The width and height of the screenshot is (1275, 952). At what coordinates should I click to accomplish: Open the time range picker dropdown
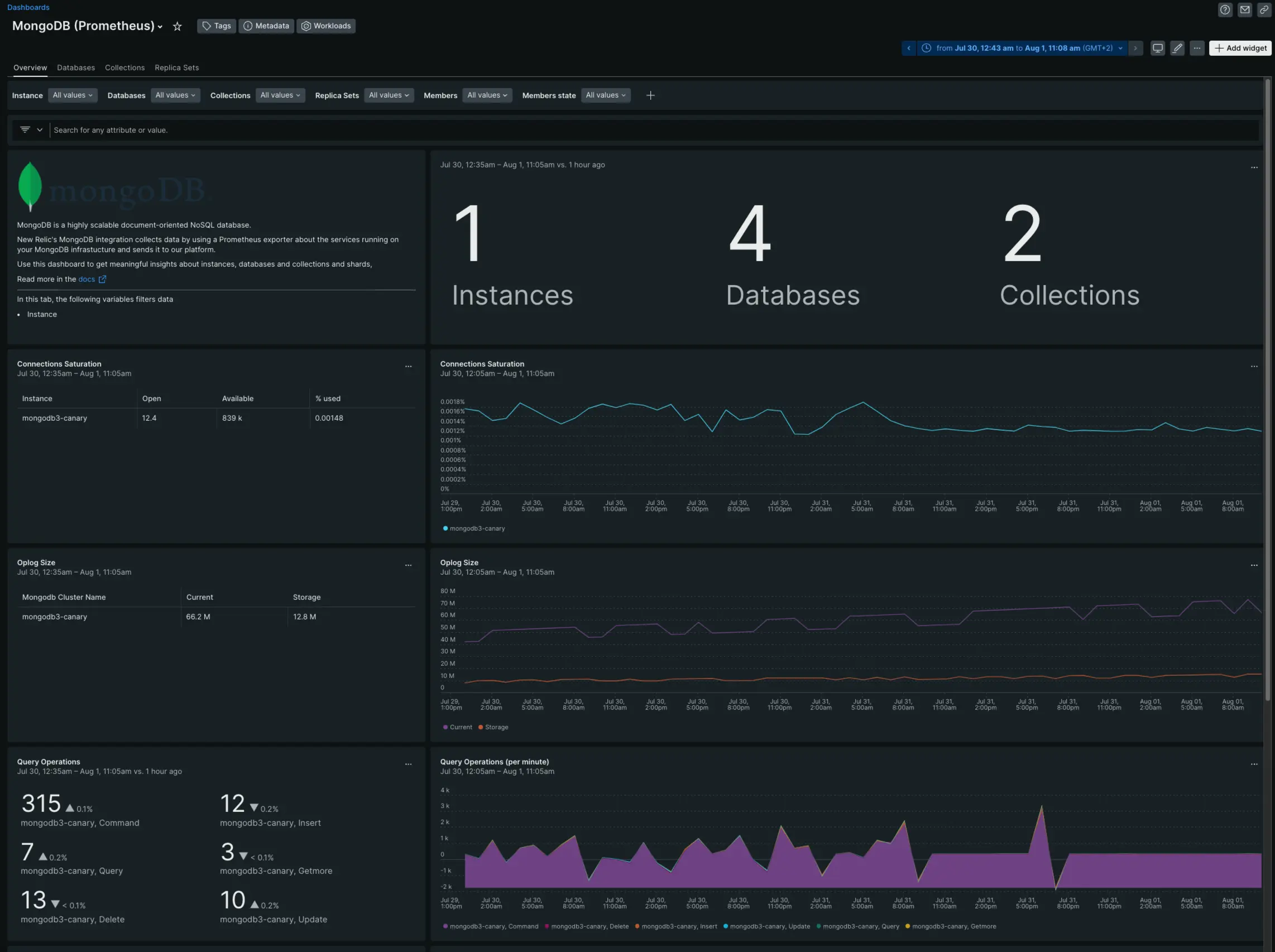tap(1022, 49)
